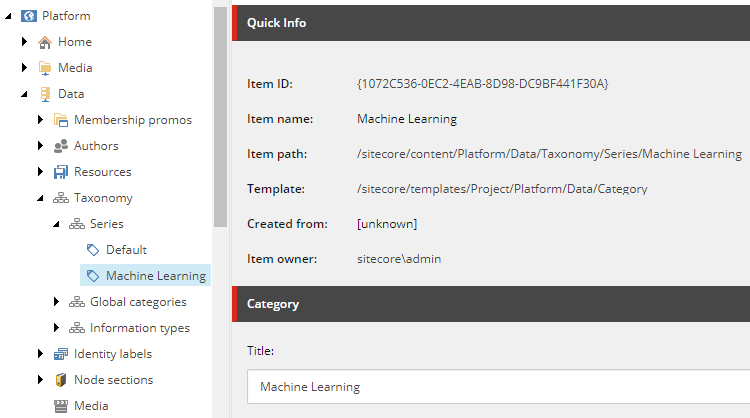Click the Identity labels icon
This screenshot has height=418, width=750.
coord(60,354)
